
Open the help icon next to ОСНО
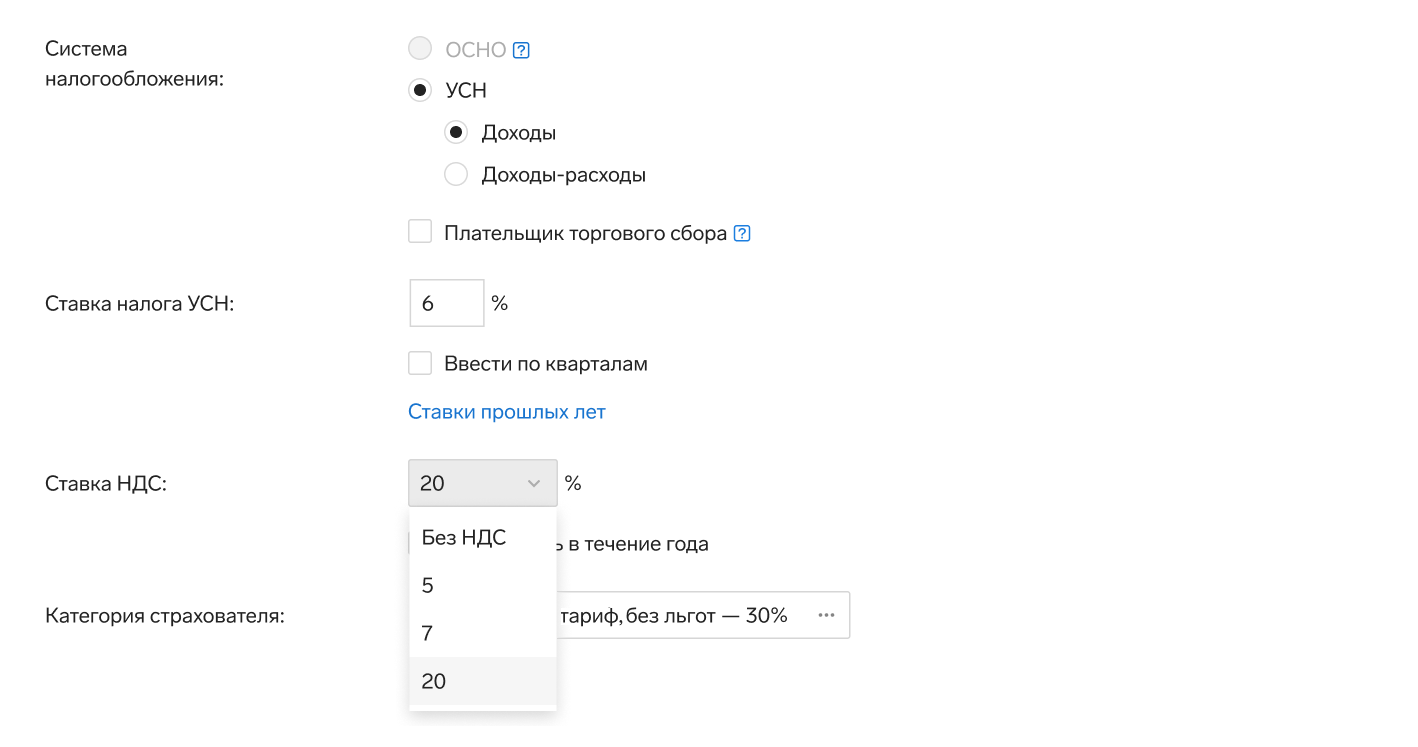tap(520, 50)
